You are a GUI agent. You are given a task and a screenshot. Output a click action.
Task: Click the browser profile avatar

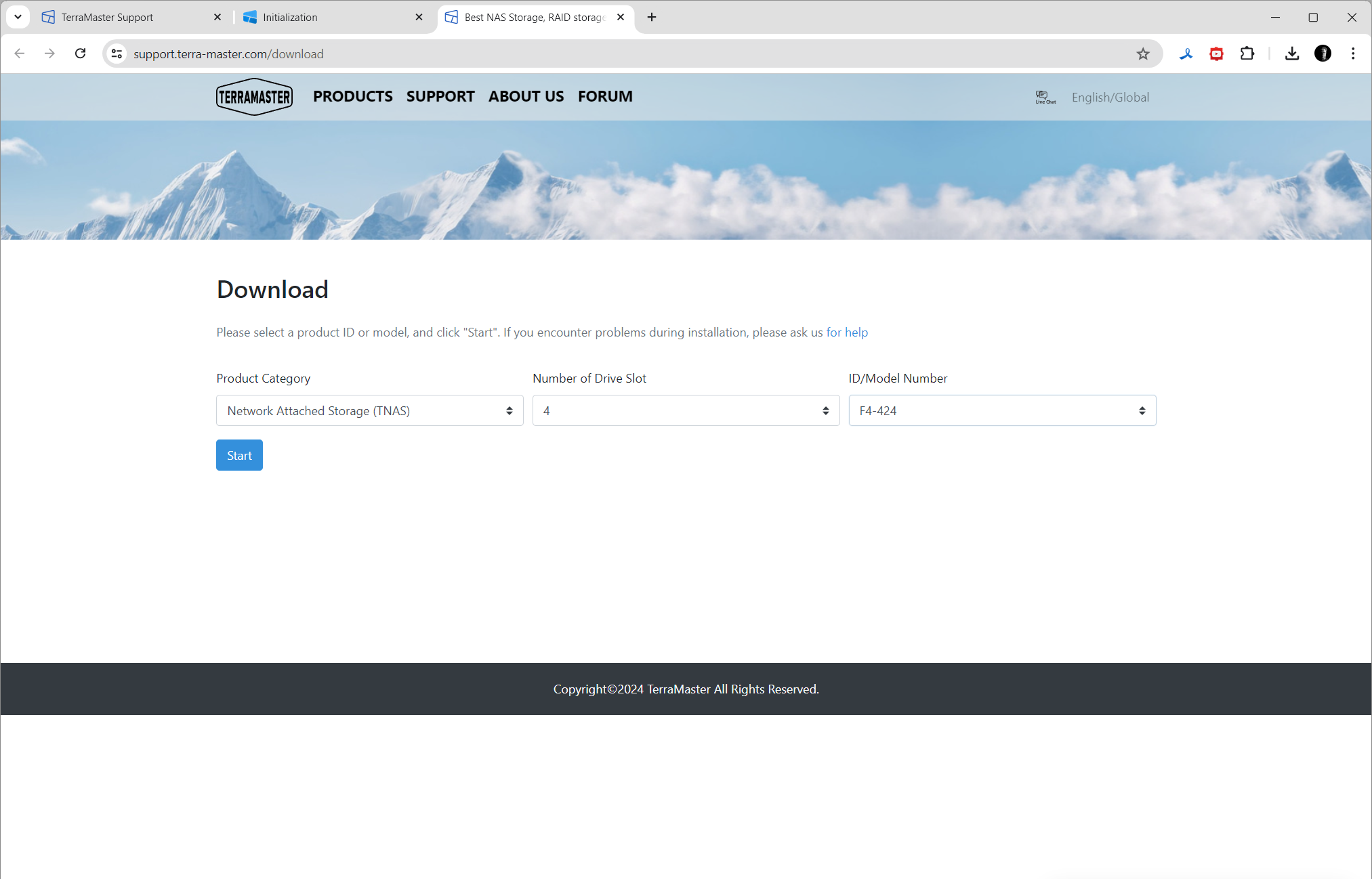(x=1323, y=54)
